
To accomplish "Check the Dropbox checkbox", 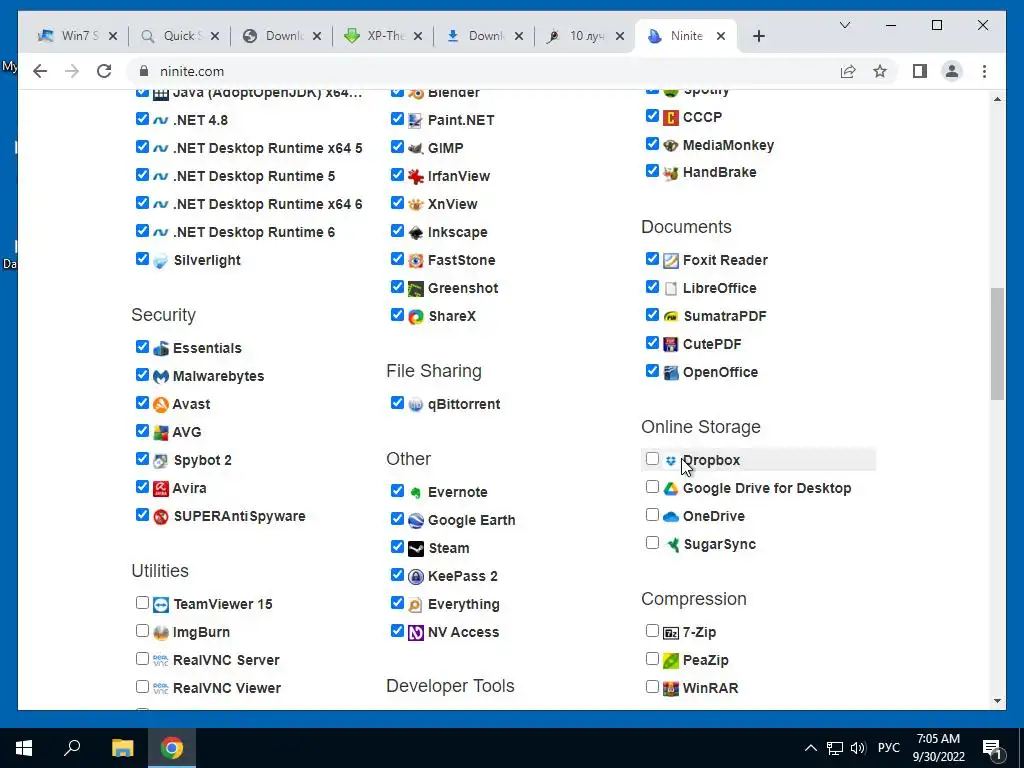I will tap(652, 458).
